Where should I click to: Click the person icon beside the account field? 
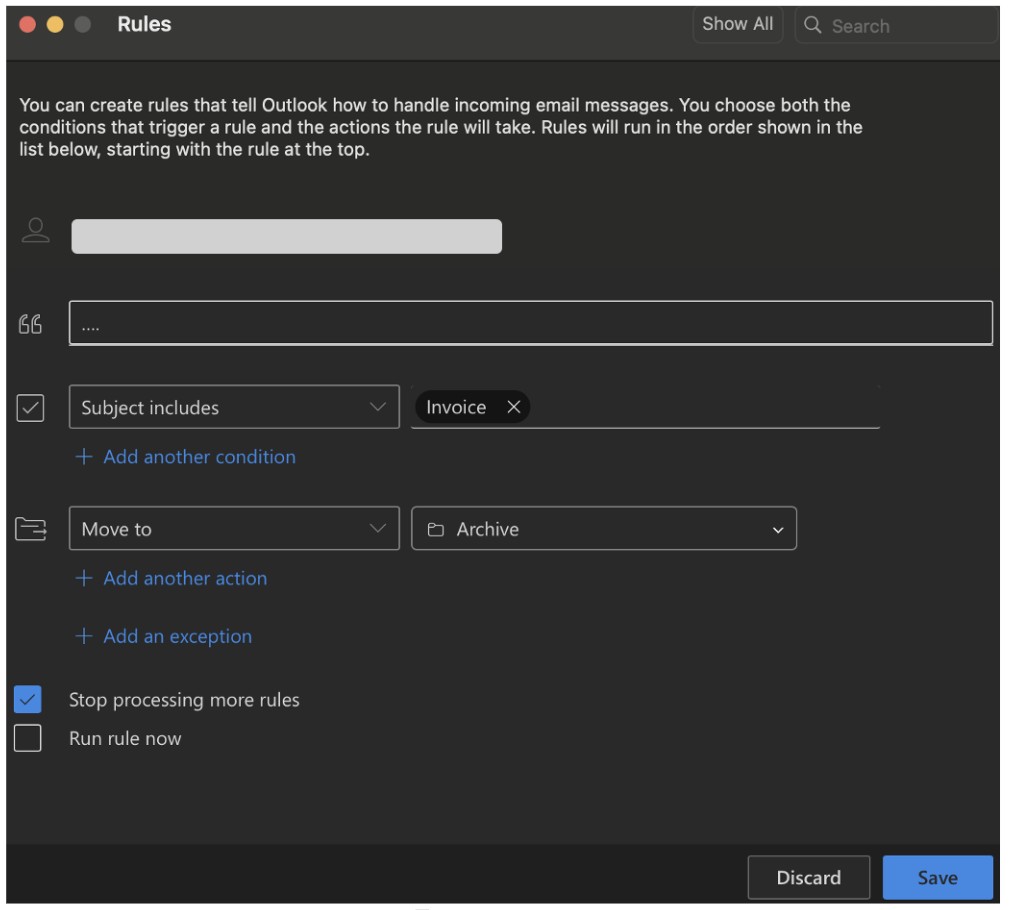pyautogui.click(x=36, y=231)
